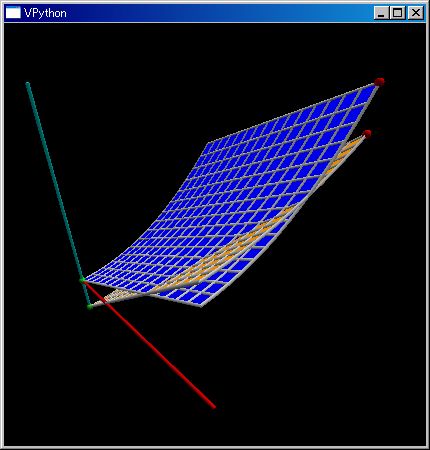Click the large red sphere at top corner
The width and height of the screenshot is (430, 450).
(x=379, y=82)
